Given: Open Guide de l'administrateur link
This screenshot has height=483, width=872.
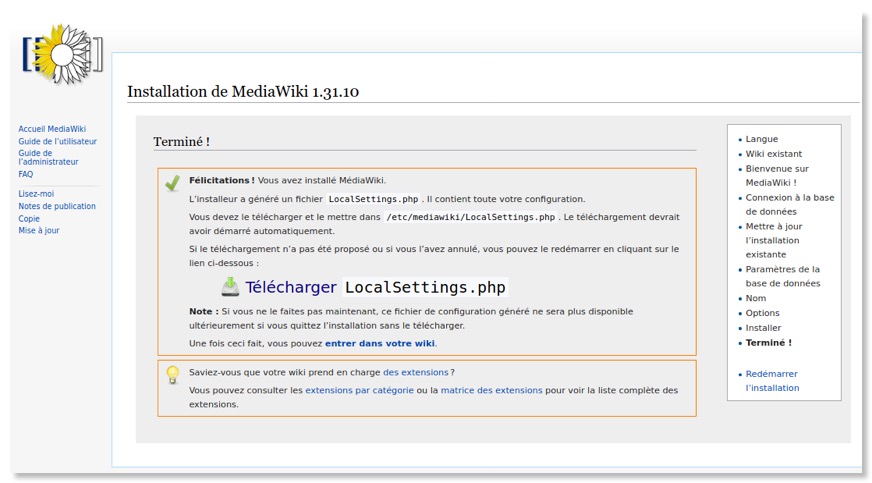Looking at the screenshot, I should 48,157.
